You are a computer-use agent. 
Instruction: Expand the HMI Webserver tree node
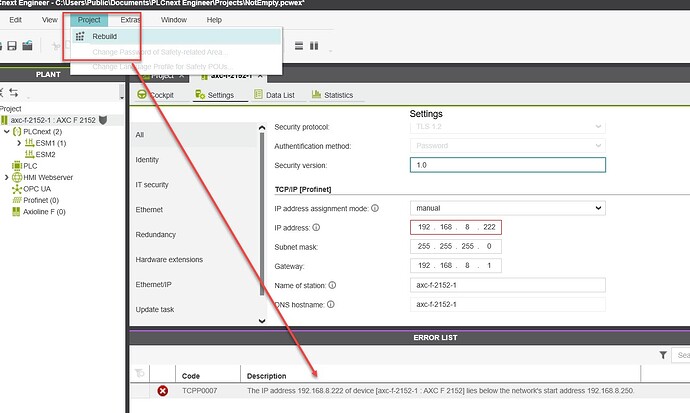click(7, 177)
